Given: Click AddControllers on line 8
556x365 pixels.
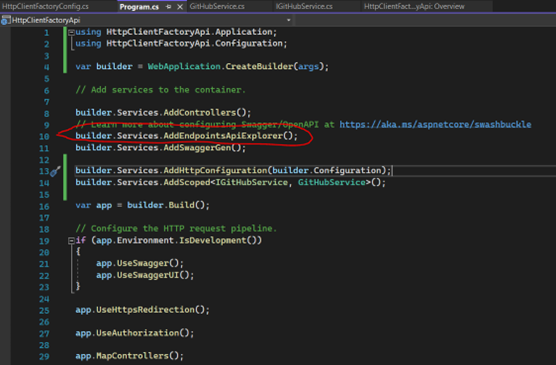Looking at the screenshot, I should tap(200, 113).
